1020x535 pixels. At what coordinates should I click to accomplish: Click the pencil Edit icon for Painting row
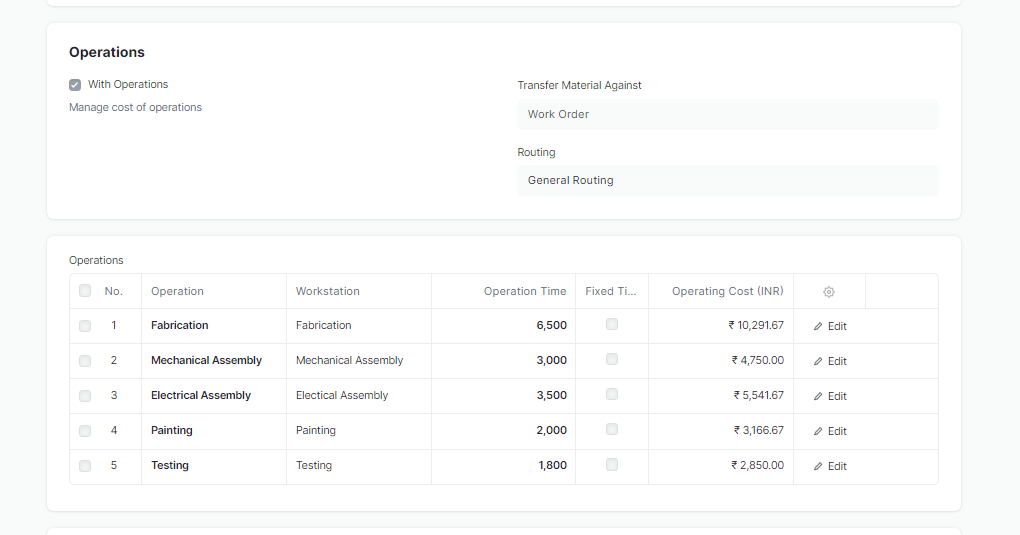point(819,431)
